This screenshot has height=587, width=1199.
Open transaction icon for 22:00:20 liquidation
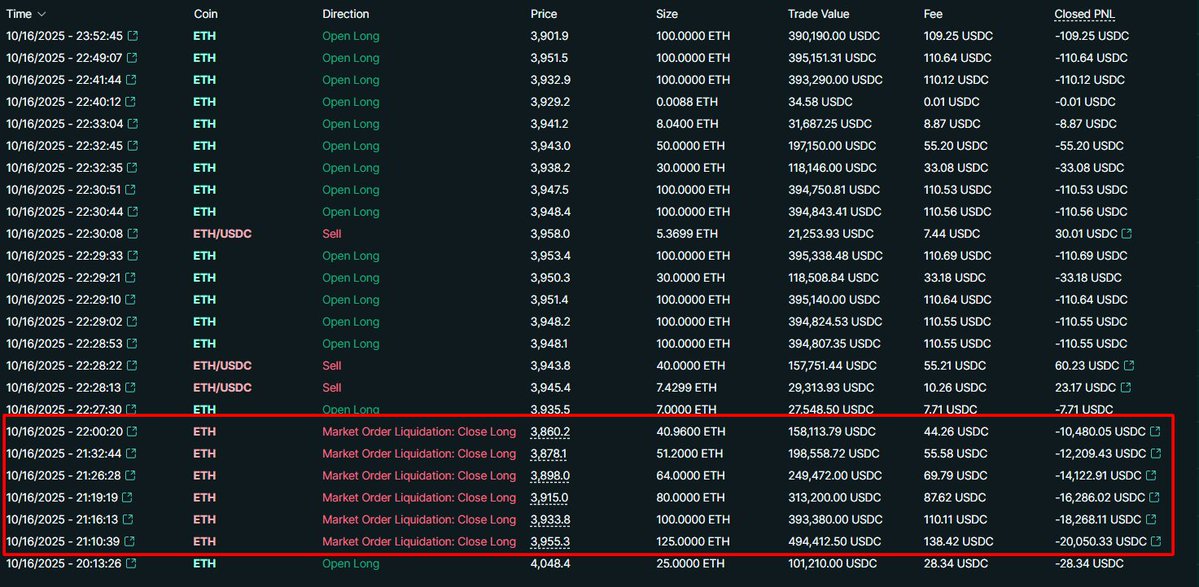tap(133, 432)
